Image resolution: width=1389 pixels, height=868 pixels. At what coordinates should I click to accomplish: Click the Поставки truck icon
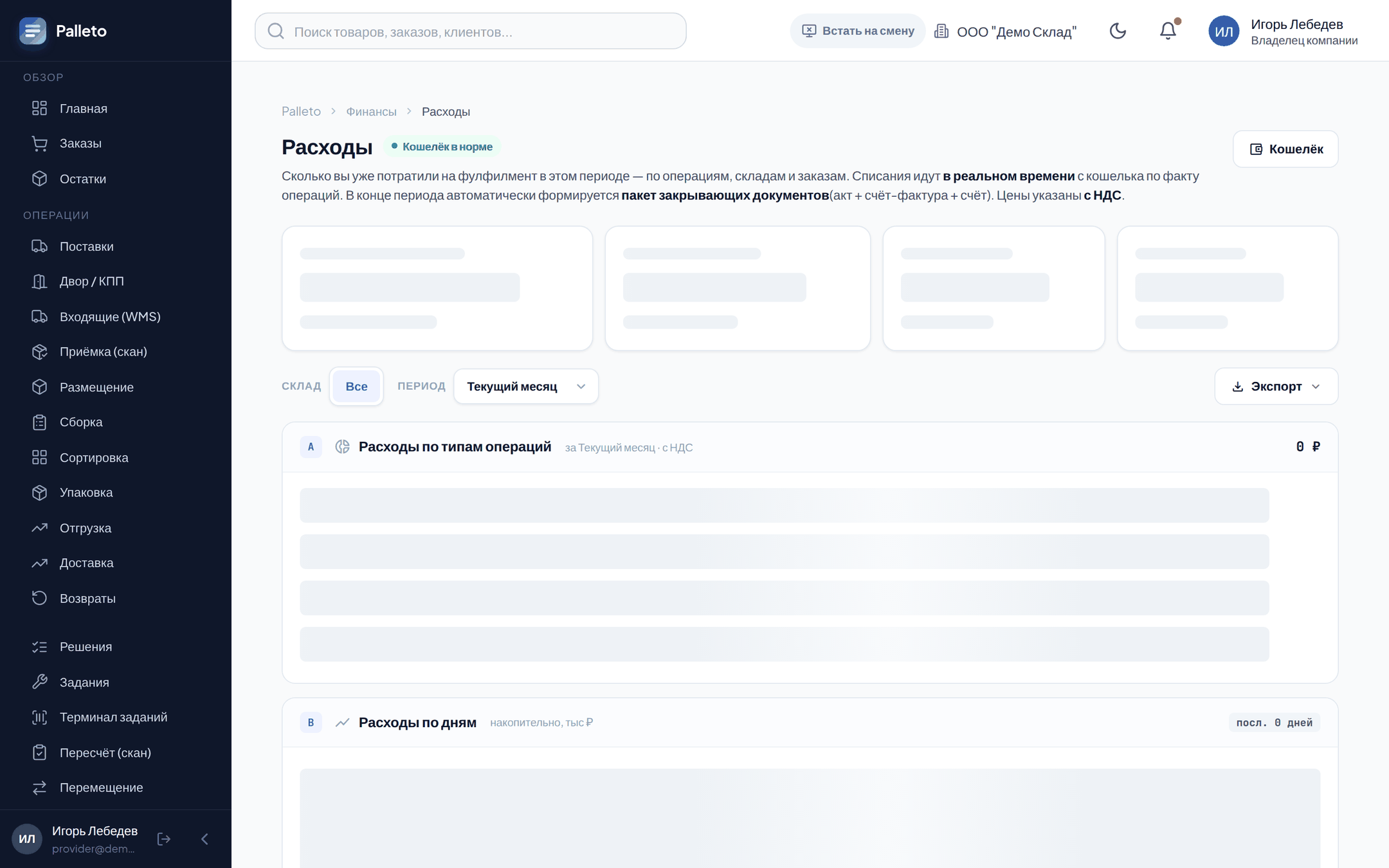point(40,246)
